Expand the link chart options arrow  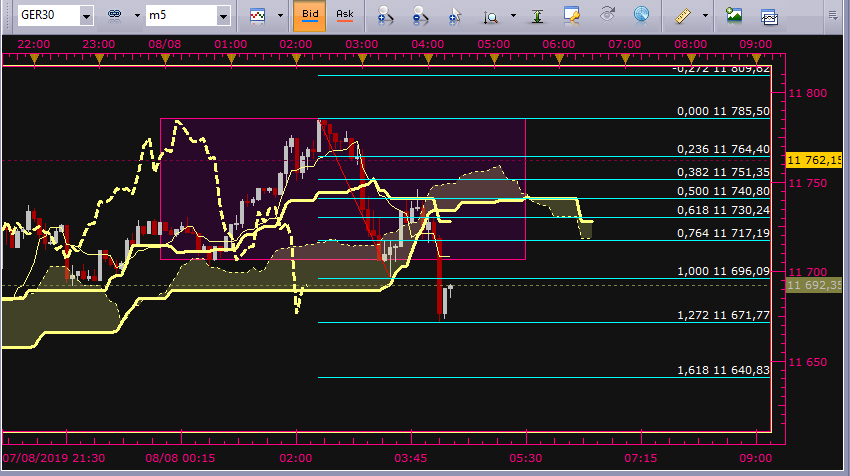137,16
